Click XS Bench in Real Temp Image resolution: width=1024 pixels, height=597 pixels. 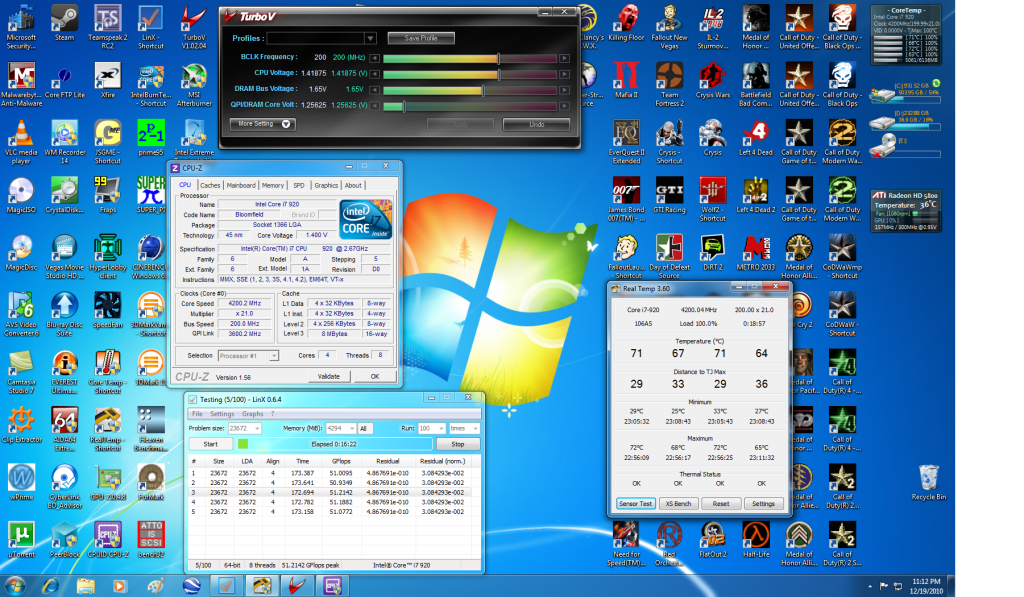point(678,504)
